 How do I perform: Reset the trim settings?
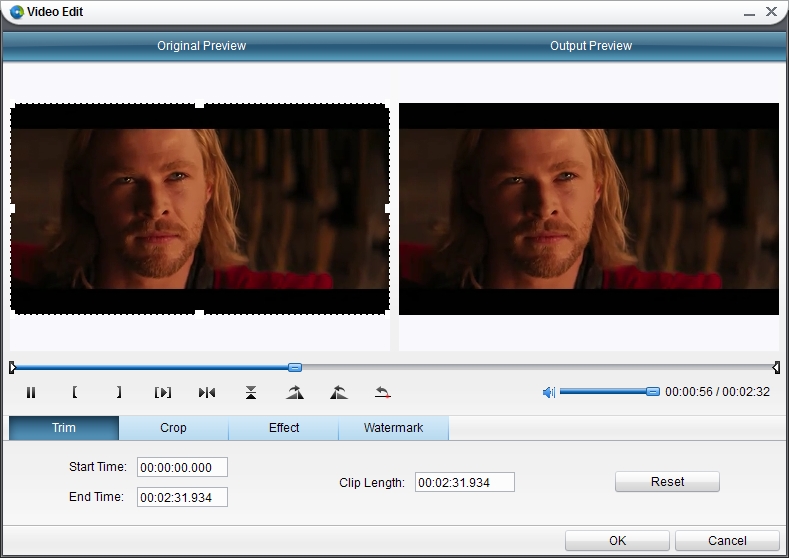(667, 482)
